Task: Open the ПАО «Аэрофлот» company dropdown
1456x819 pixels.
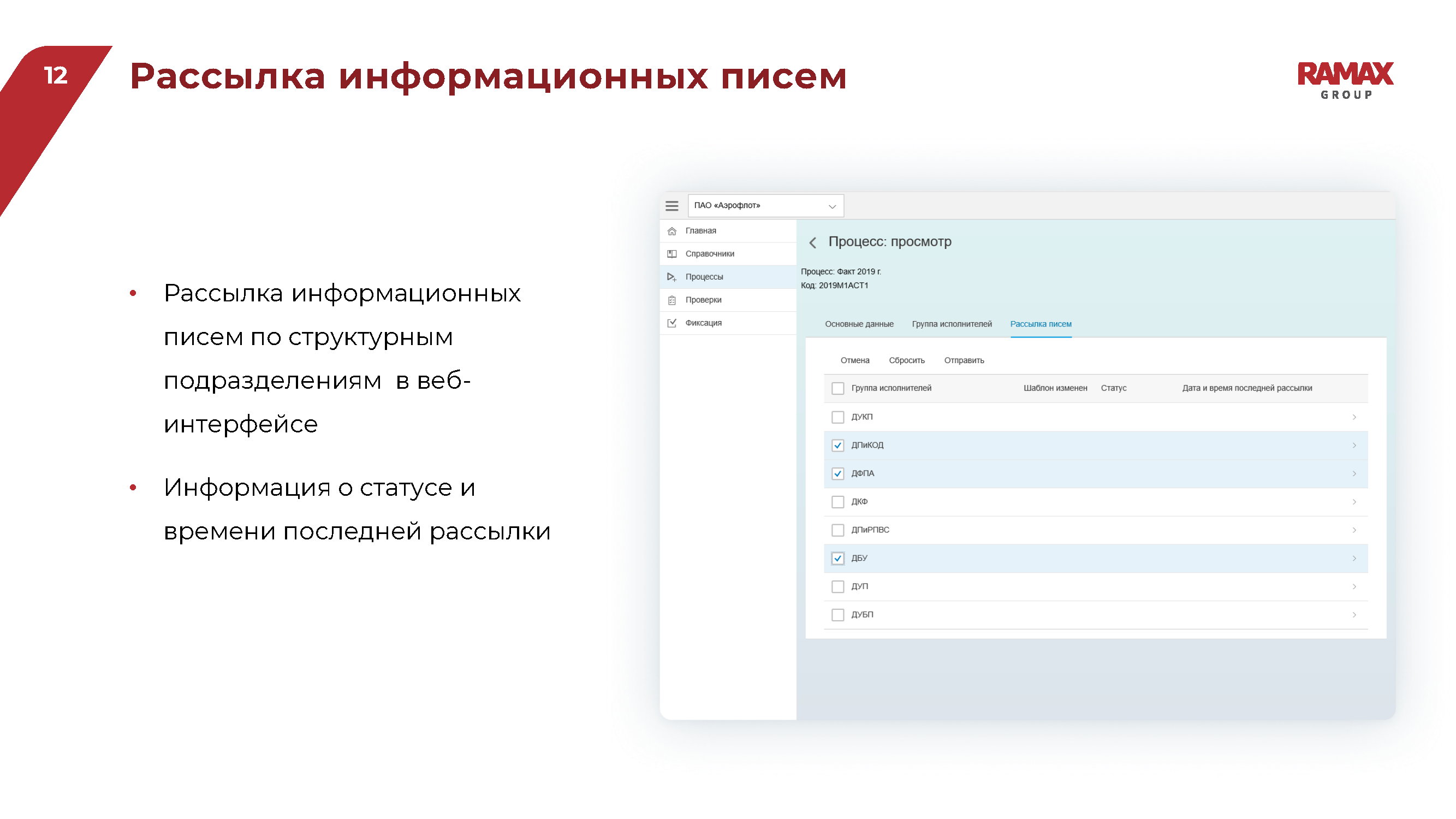Action: [765, 206]
